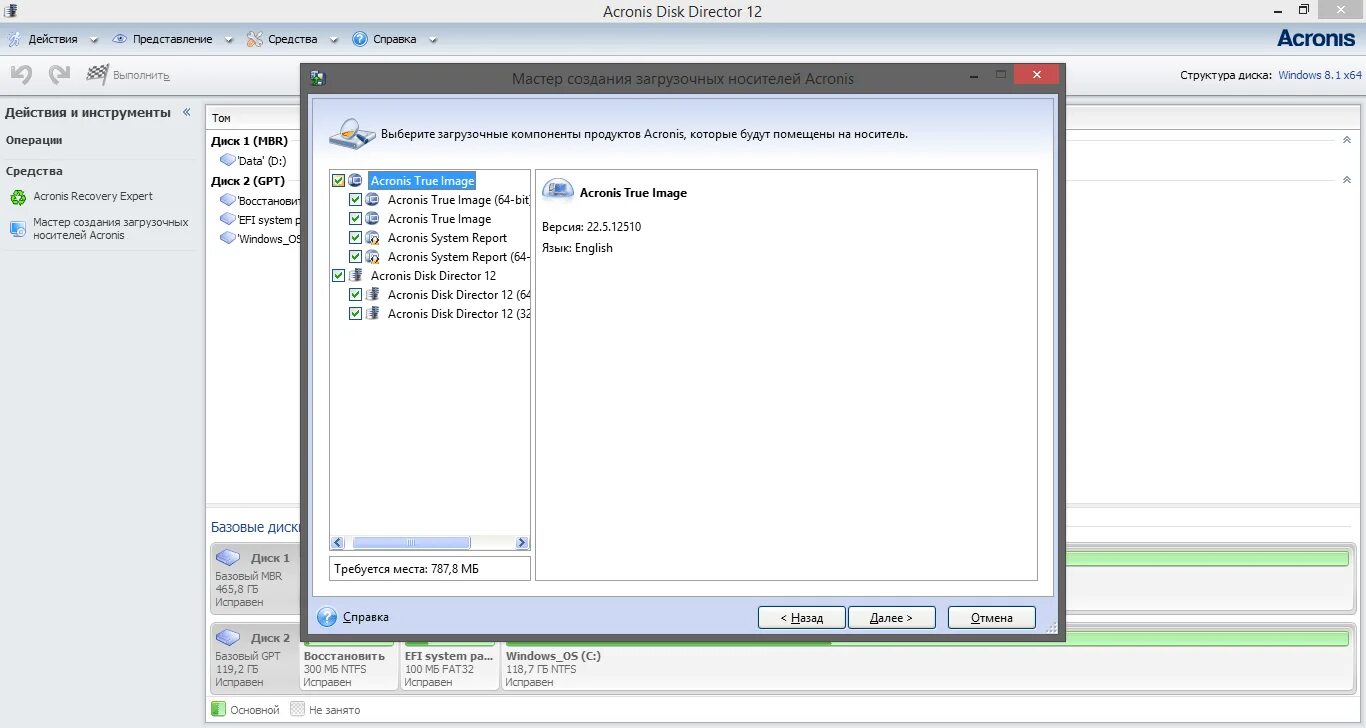Image resolution: width=1366 pixels, height=728 pixels.
Task: Click the Справка link in the wizard footer
Action: pyautogui.click(x=366, y=617)
